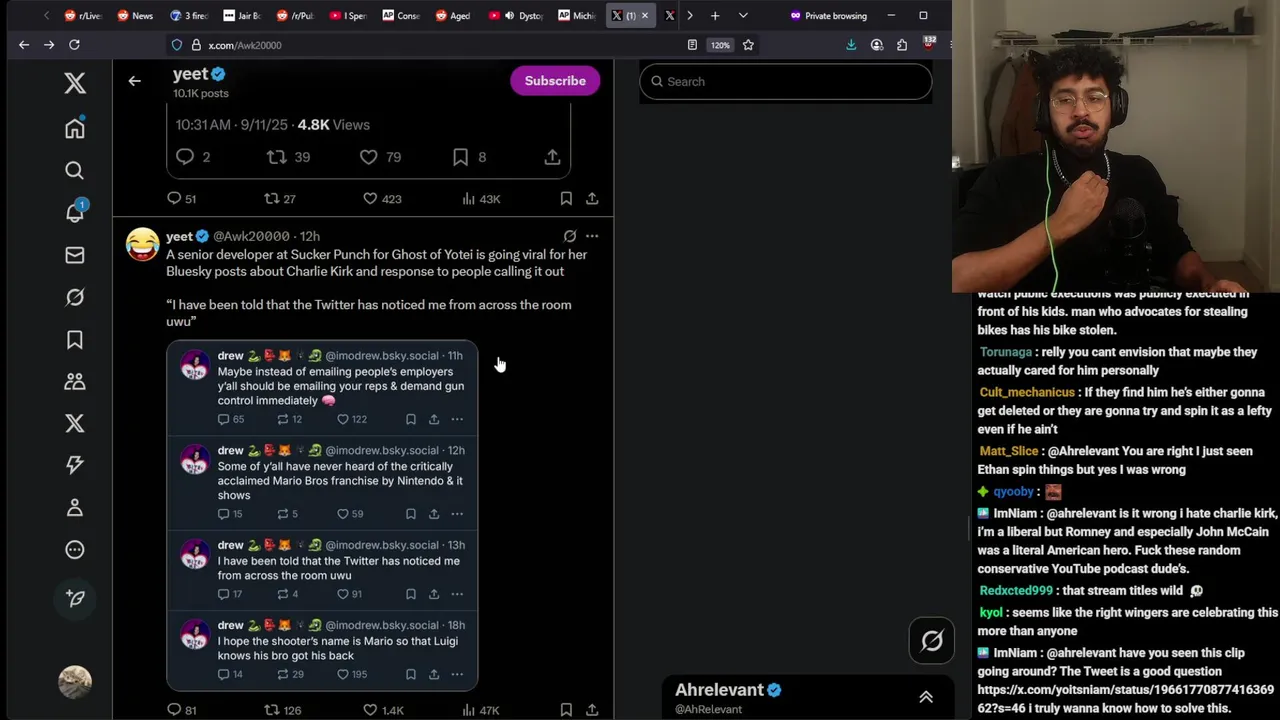This screenshot has width=1280, height=720.
Task: Click Redxcted999 username in chat
Action: point(1016,591)
